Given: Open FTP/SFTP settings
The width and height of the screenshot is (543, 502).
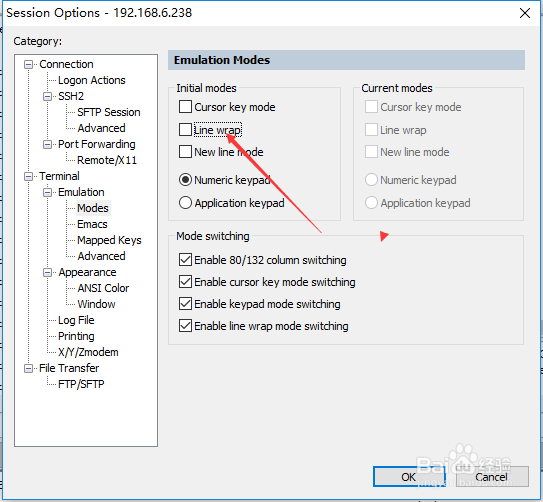Looking at the screenshot, I should [x=81, y=384].
